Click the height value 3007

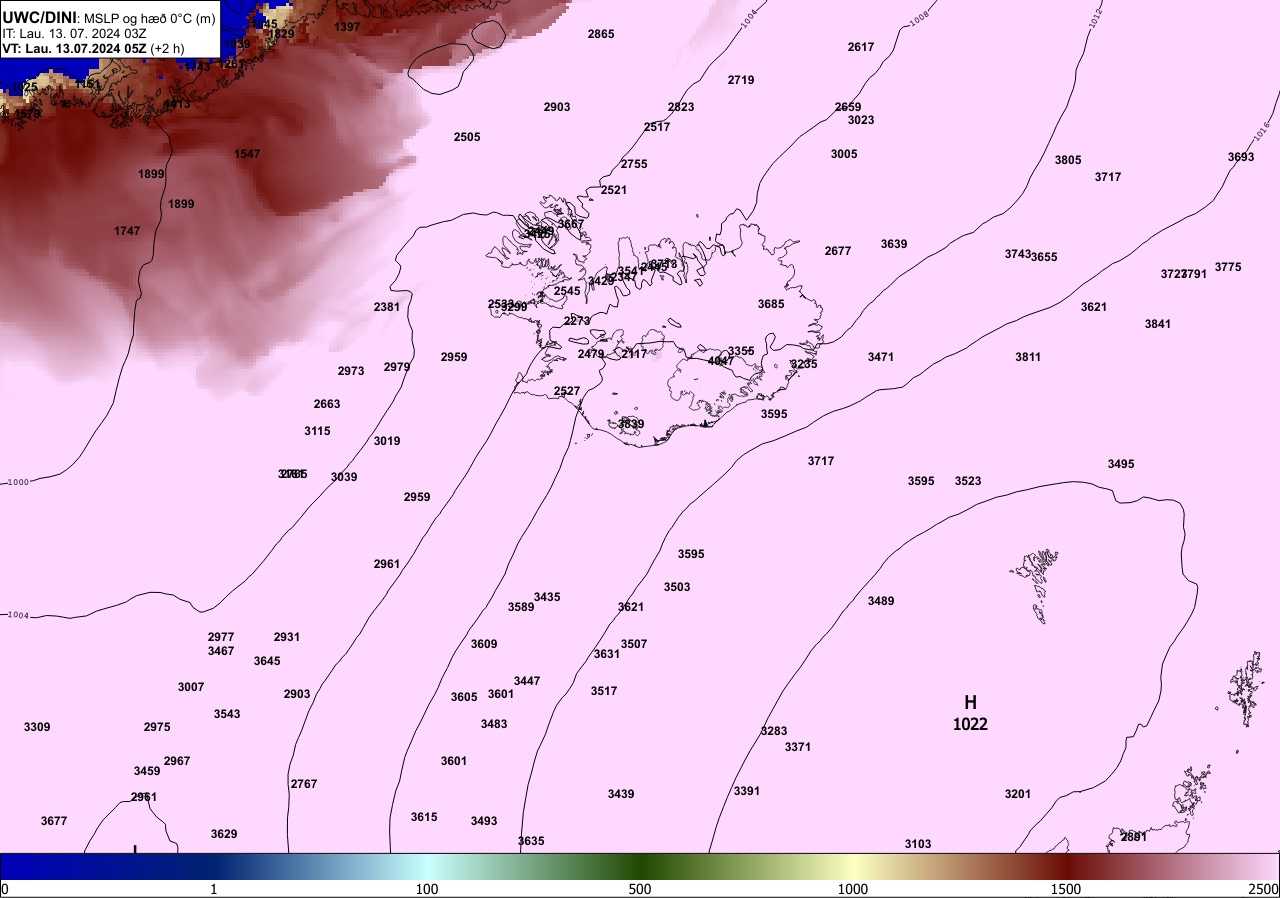[191, 687]
